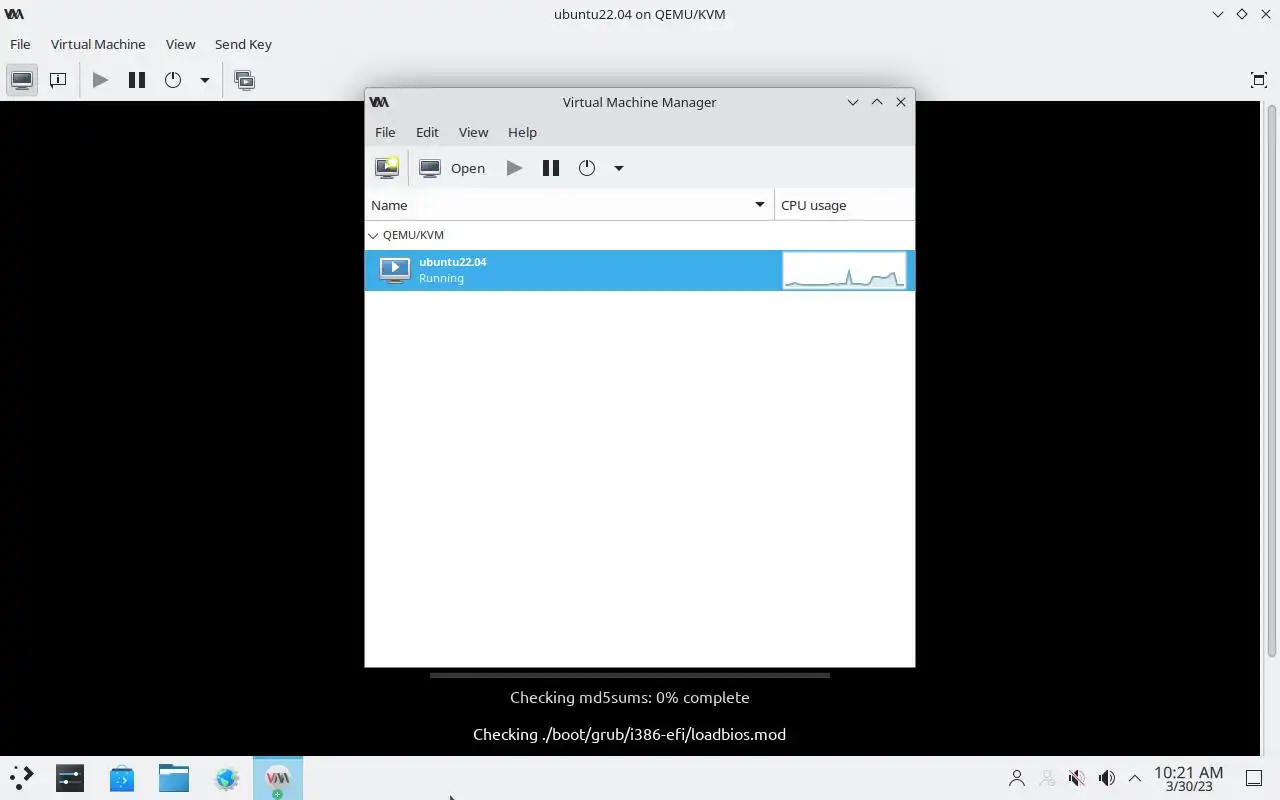Open the View menu of the VM window

point(180,44)
